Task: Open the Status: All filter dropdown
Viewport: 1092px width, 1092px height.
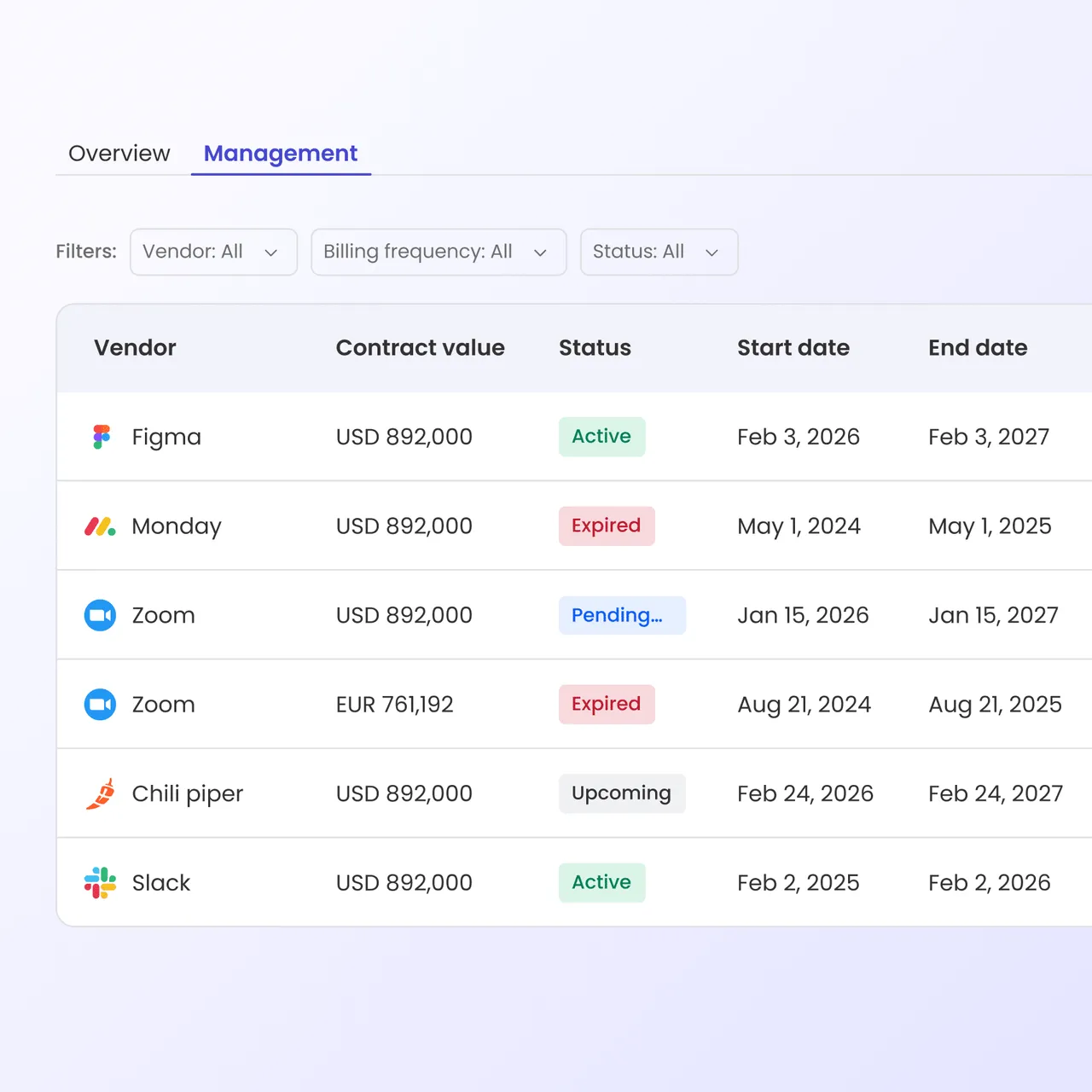Action: 659,252
